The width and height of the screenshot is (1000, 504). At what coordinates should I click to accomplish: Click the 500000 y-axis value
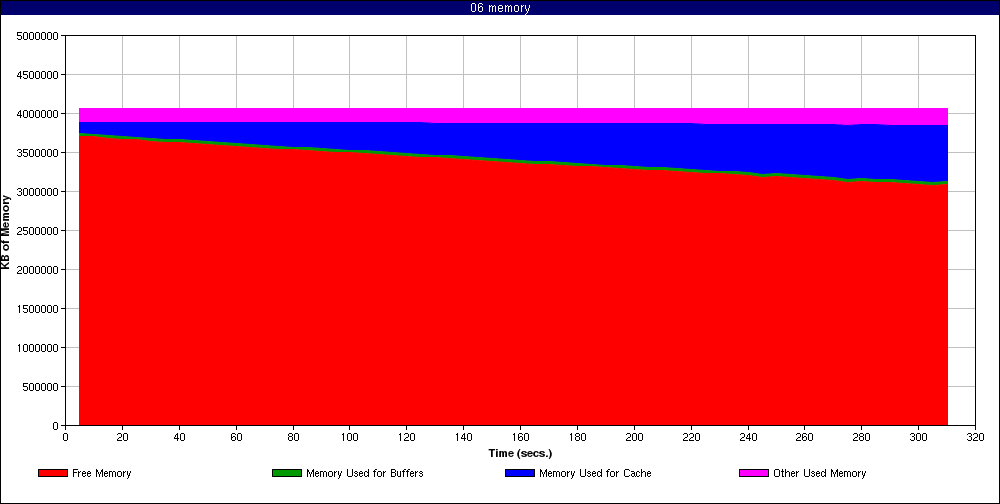pyautogui.click(x=40, y=387)
